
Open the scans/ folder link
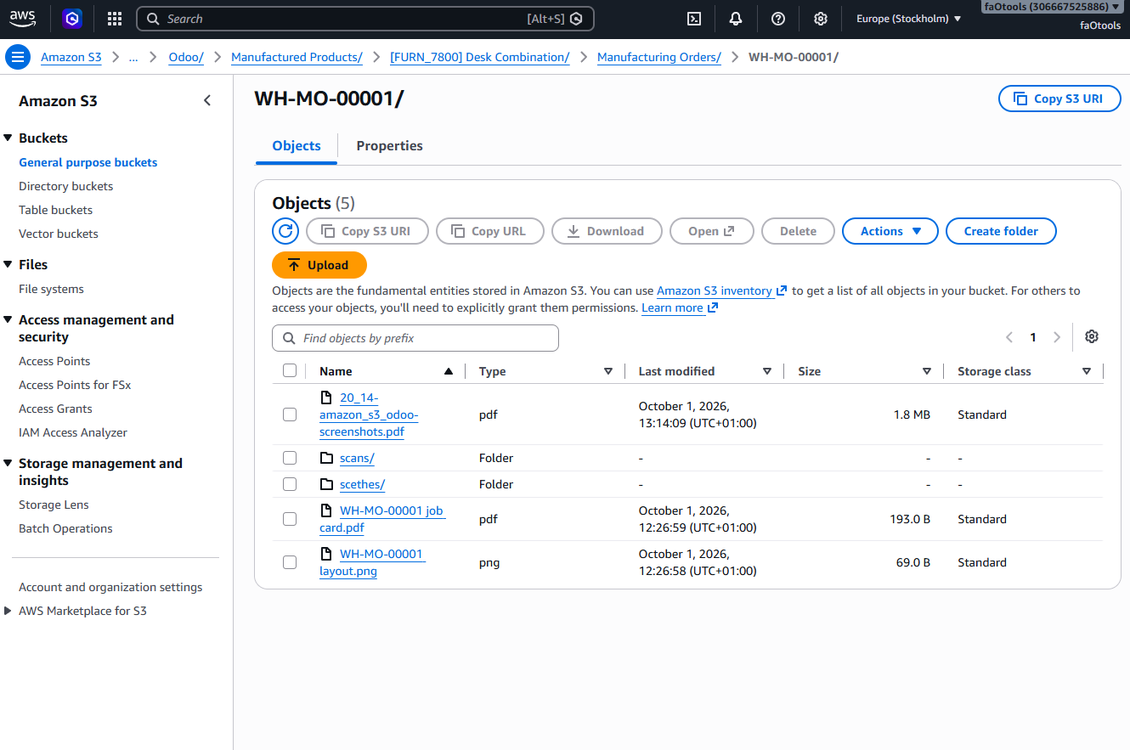357,458
